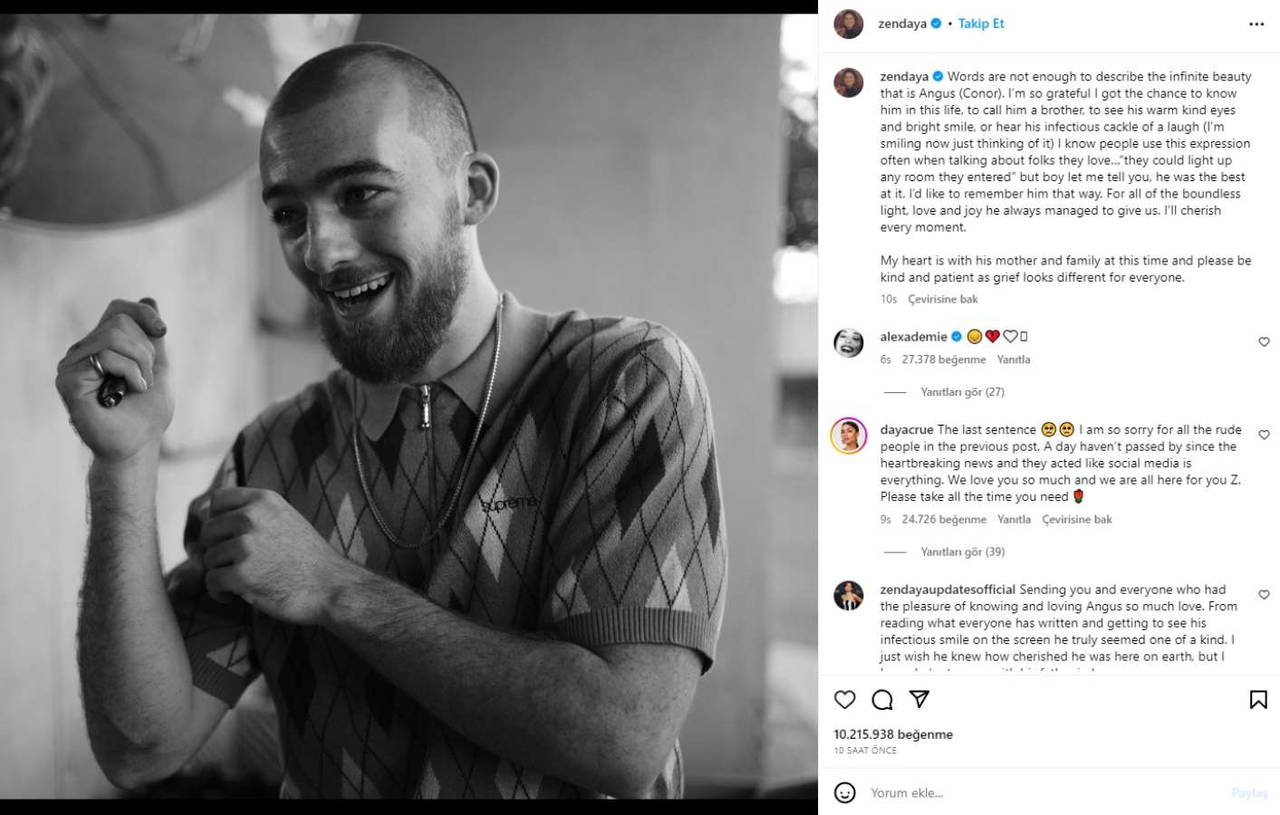Click the Yorum ekle comment field
The height and width of the screenshot is (815, 1280).
tap(1040, 793)
